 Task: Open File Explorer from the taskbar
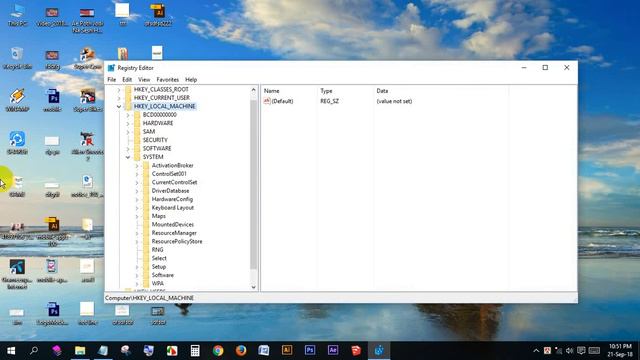80,350
